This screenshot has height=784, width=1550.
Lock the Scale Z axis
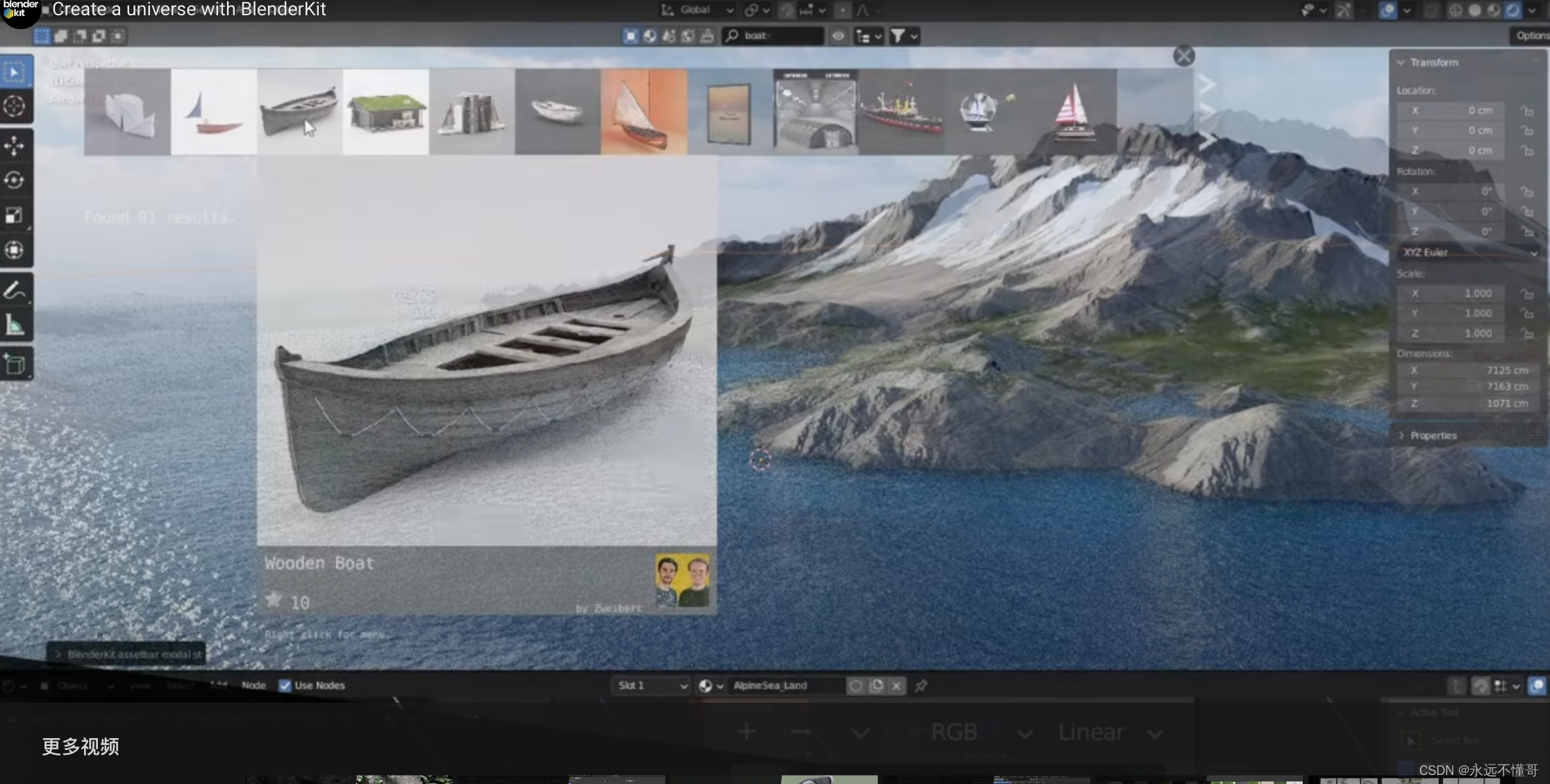pos(1526,334)
